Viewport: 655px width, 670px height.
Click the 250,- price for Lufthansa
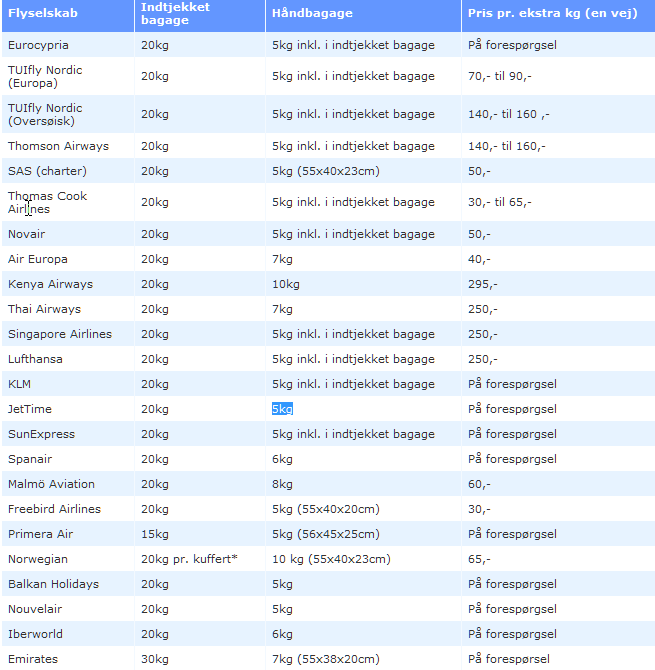tap(482, 359)
